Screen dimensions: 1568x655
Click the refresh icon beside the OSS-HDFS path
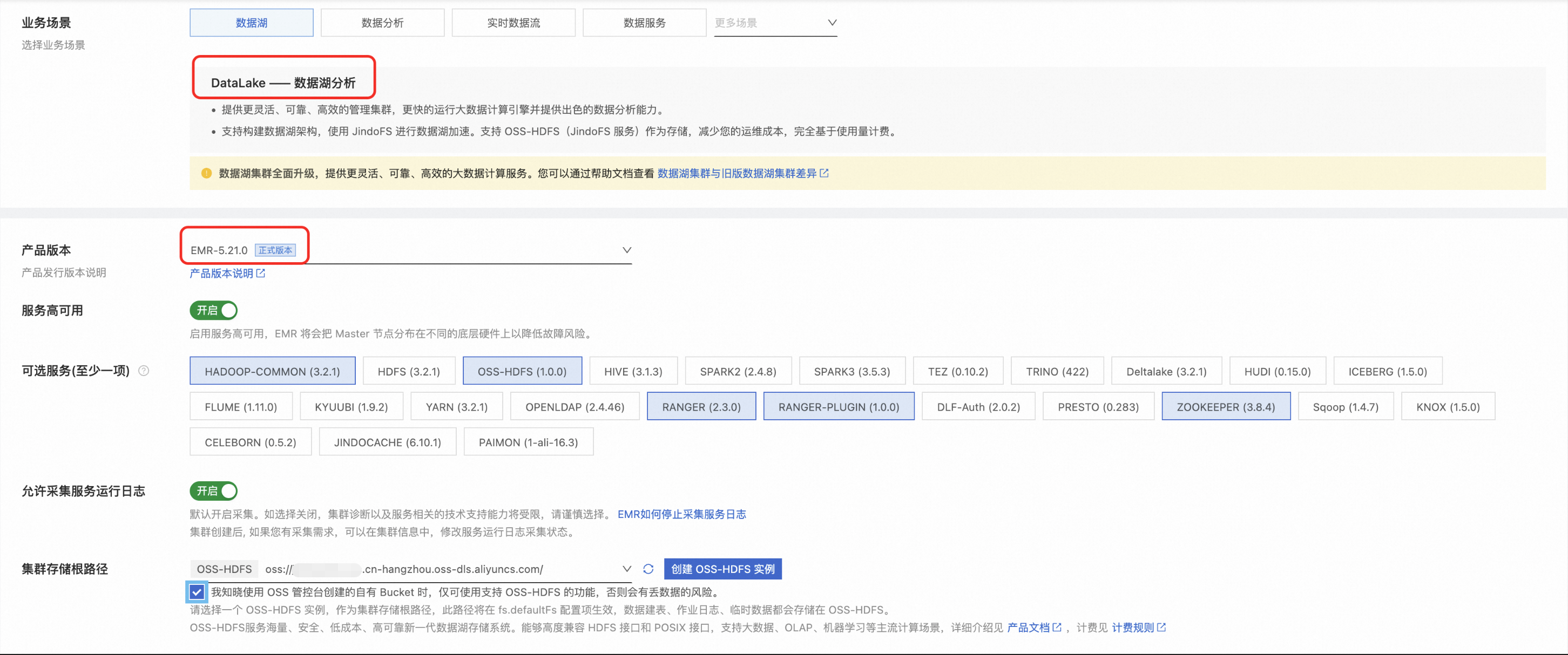point(648,569)
